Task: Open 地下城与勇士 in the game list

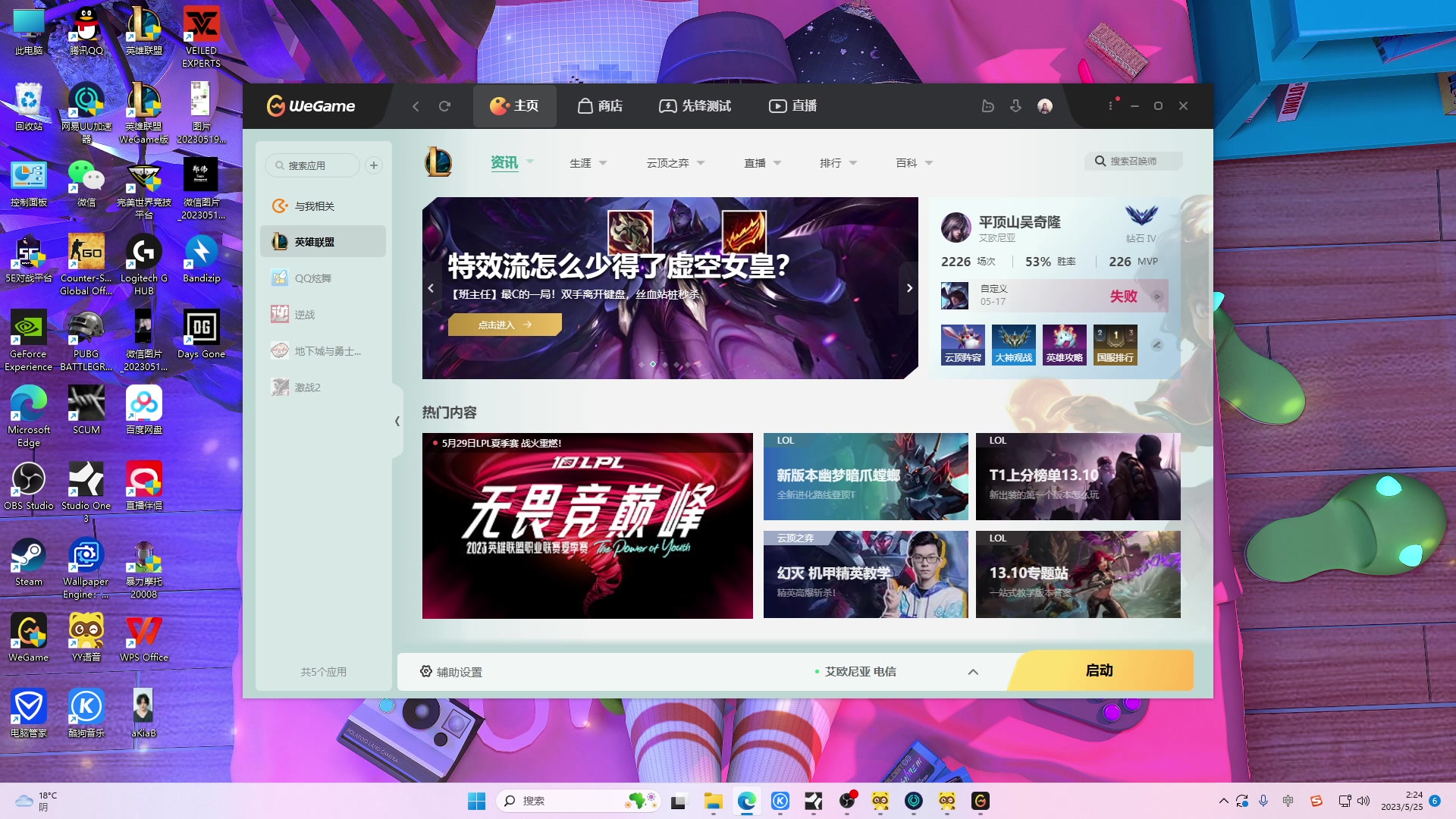Action: tap(324, 350)
